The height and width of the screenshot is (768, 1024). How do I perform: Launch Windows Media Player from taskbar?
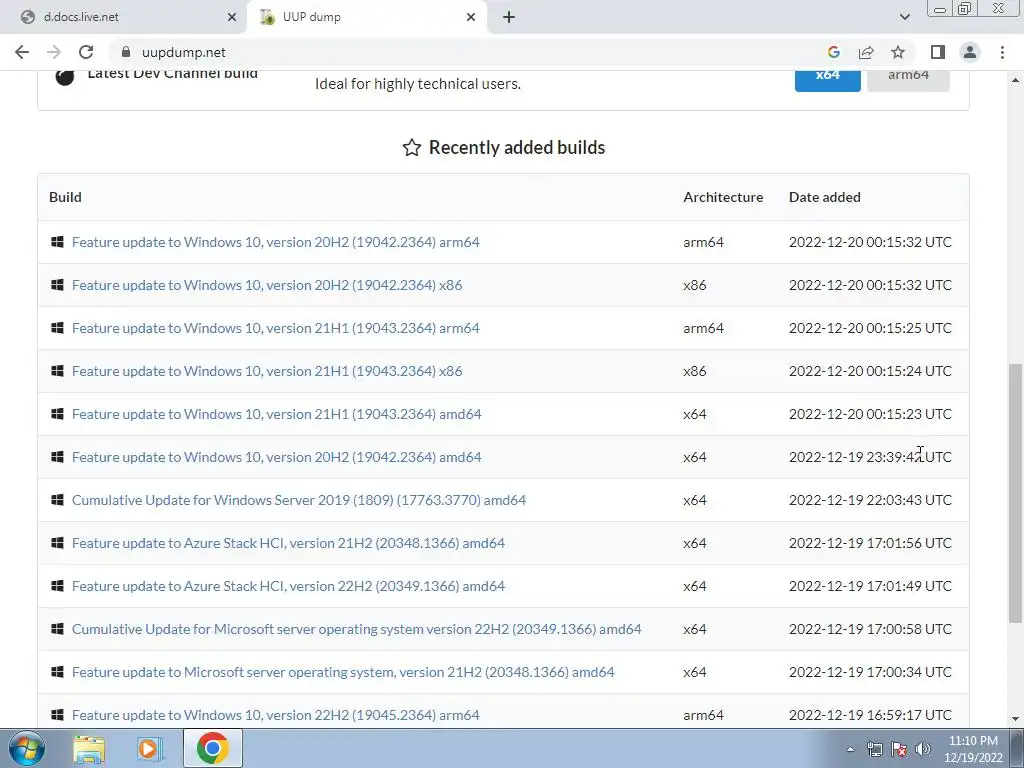coord(150,749)
